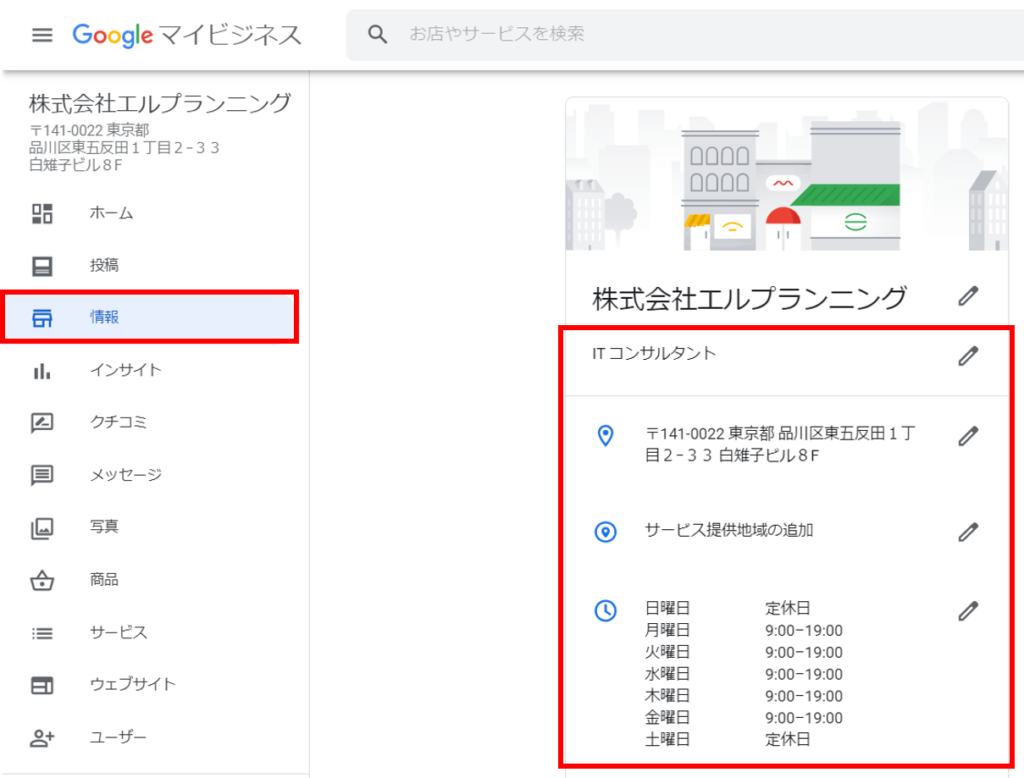Focus the お店やサービスを検索 search field
The height and width of the screenshot is (778, 1024).
[x=686, y=35]
